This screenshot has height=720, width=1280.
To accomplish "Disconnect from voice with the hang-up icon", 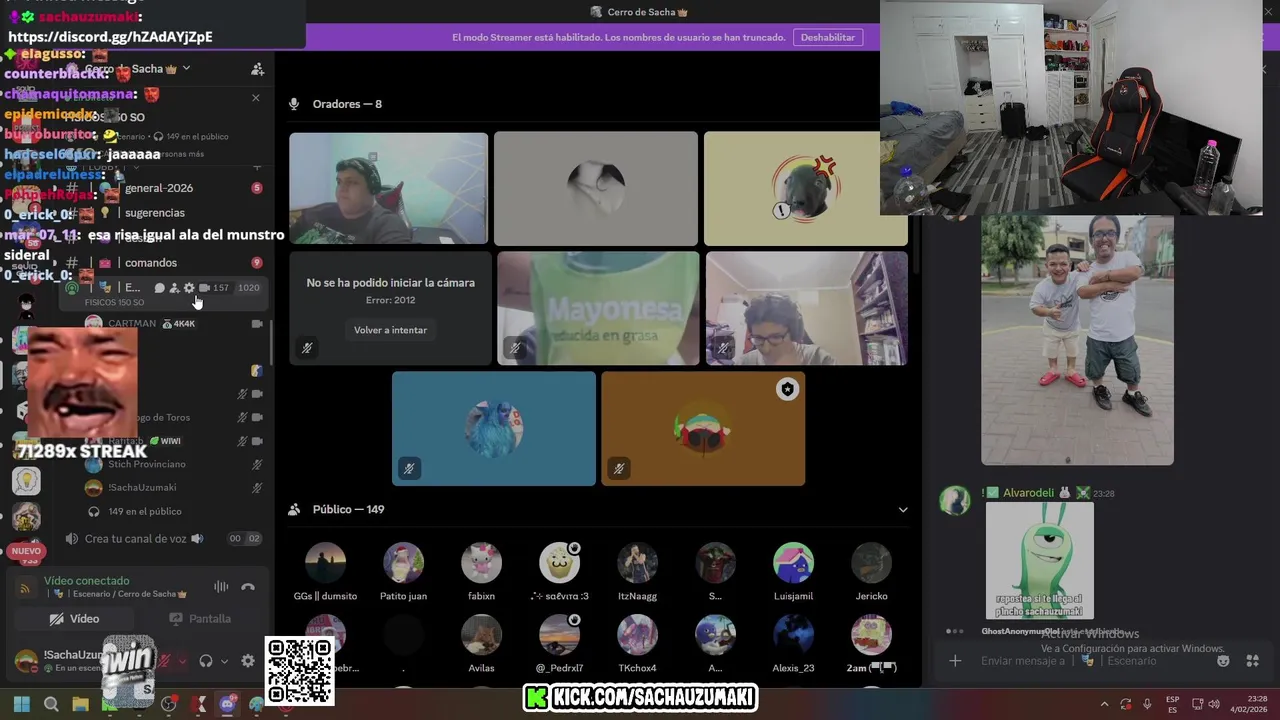I will pos(248,587).
